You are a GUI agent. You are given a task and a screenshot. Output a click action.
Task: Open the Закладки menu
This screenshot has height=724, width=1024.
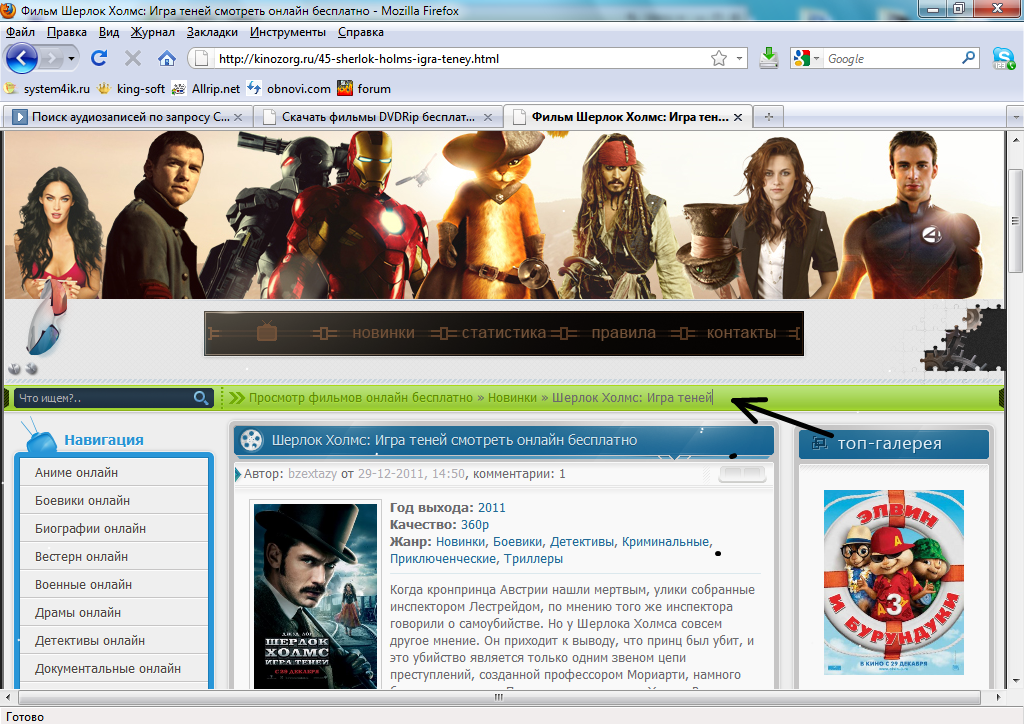(211, 31)
